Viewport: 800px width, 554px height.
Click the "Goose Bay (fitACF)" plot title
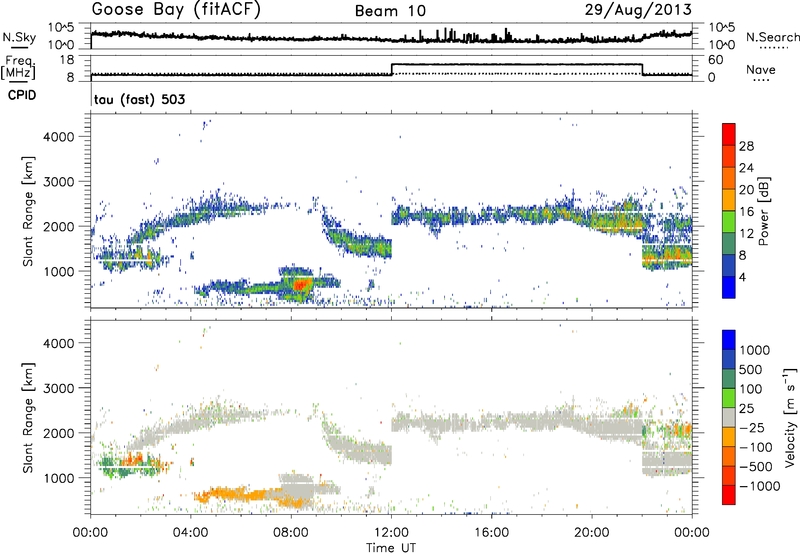pos(176,10)
